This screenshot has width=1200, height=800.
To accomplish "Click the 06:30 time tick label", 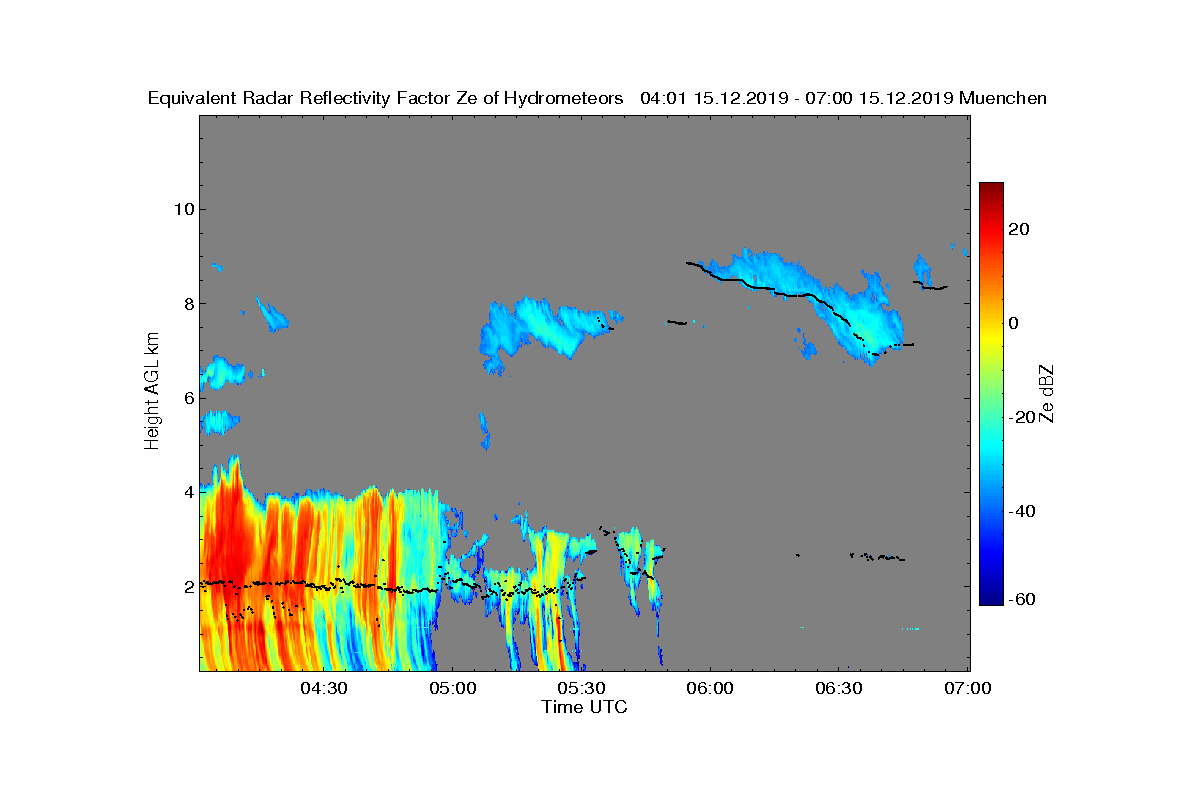I will tap(840, 689).
